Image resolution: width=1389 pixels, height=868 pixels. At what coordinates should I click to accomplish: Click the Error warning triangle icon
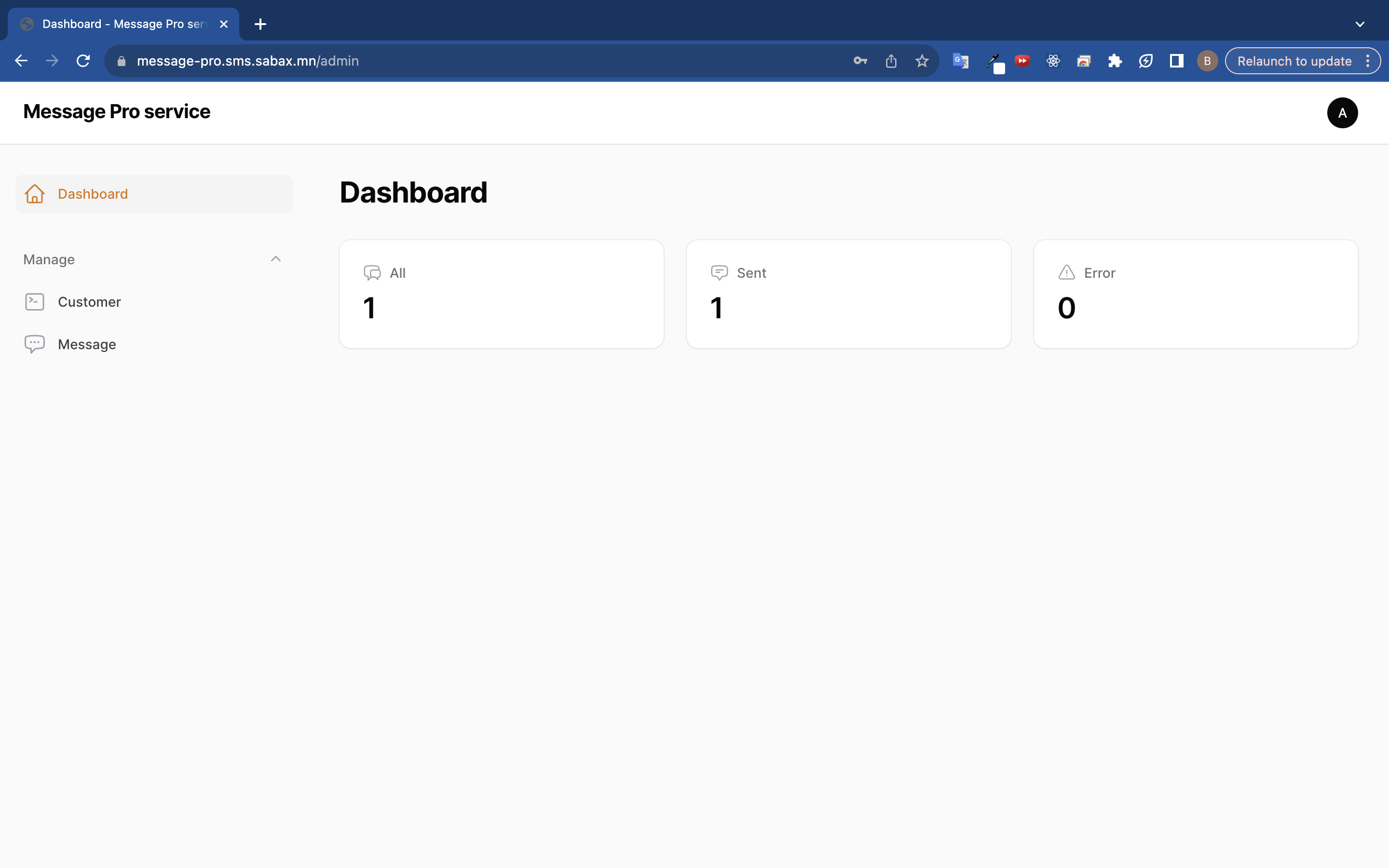tap(1066, 272)
